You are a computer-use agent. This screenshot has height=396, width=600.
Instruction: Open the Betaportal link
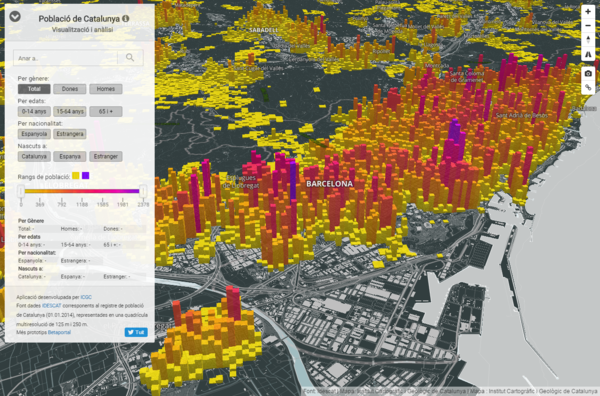(59, 332)
